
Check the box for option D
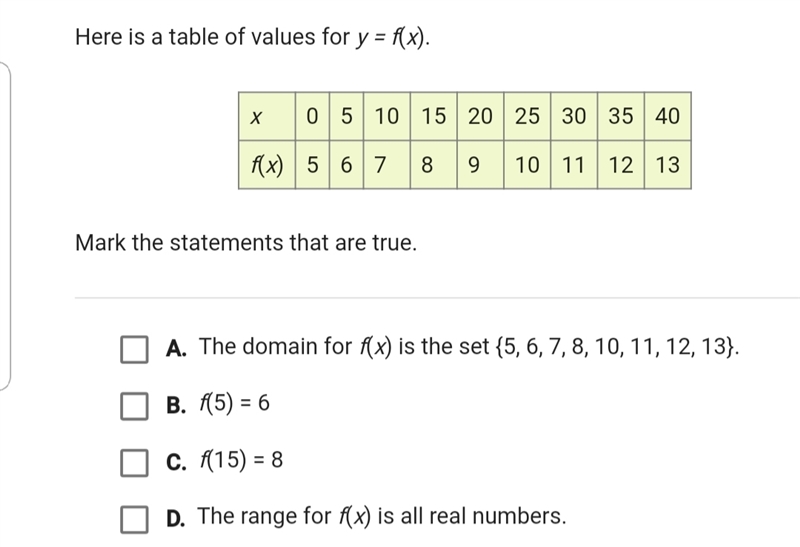(134, 519)
